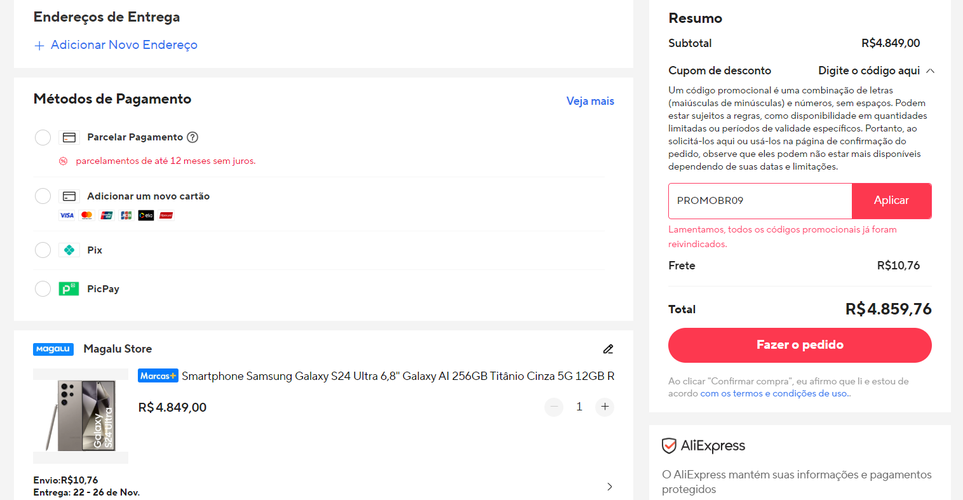The image size is (963, 500).
Task: Click the Marcas+ badge on product title
Action: point(158,376)
